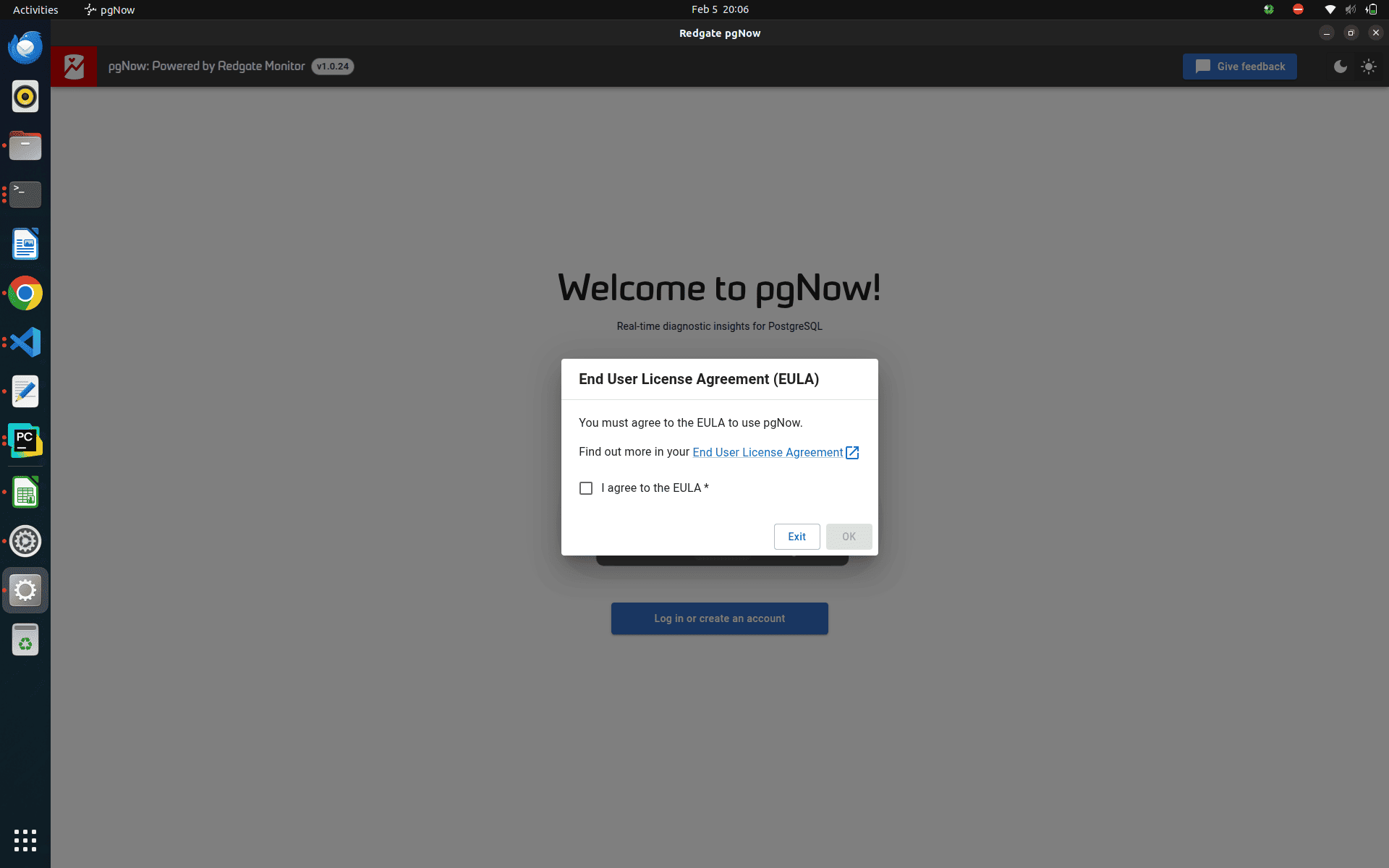
Task: Open the Activities overview
Action: coord(35,9)
